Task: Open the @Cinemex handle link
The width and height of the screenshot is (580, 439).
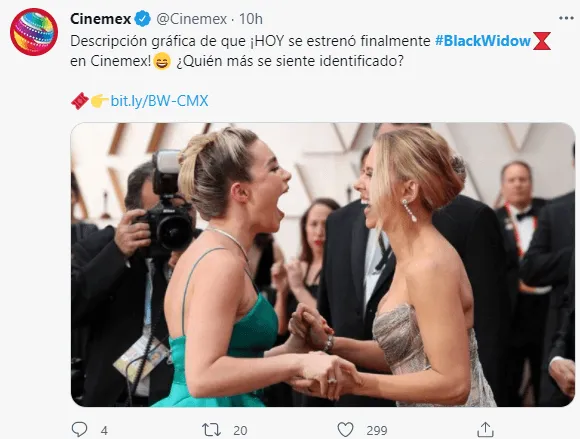Action: [x=191, y=19]
